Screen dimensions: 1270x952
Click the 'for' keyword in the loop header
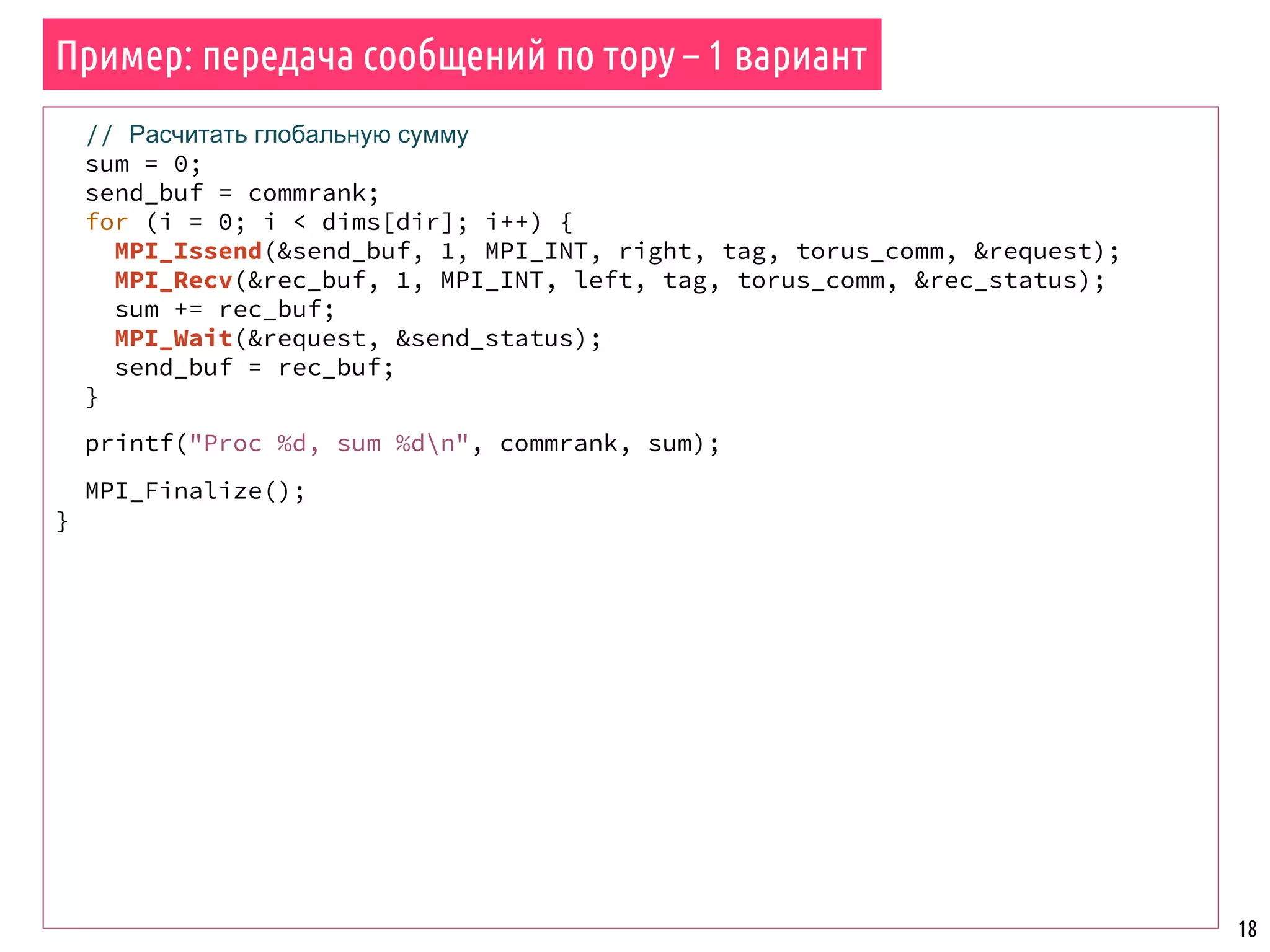click(x=107, y=222)
